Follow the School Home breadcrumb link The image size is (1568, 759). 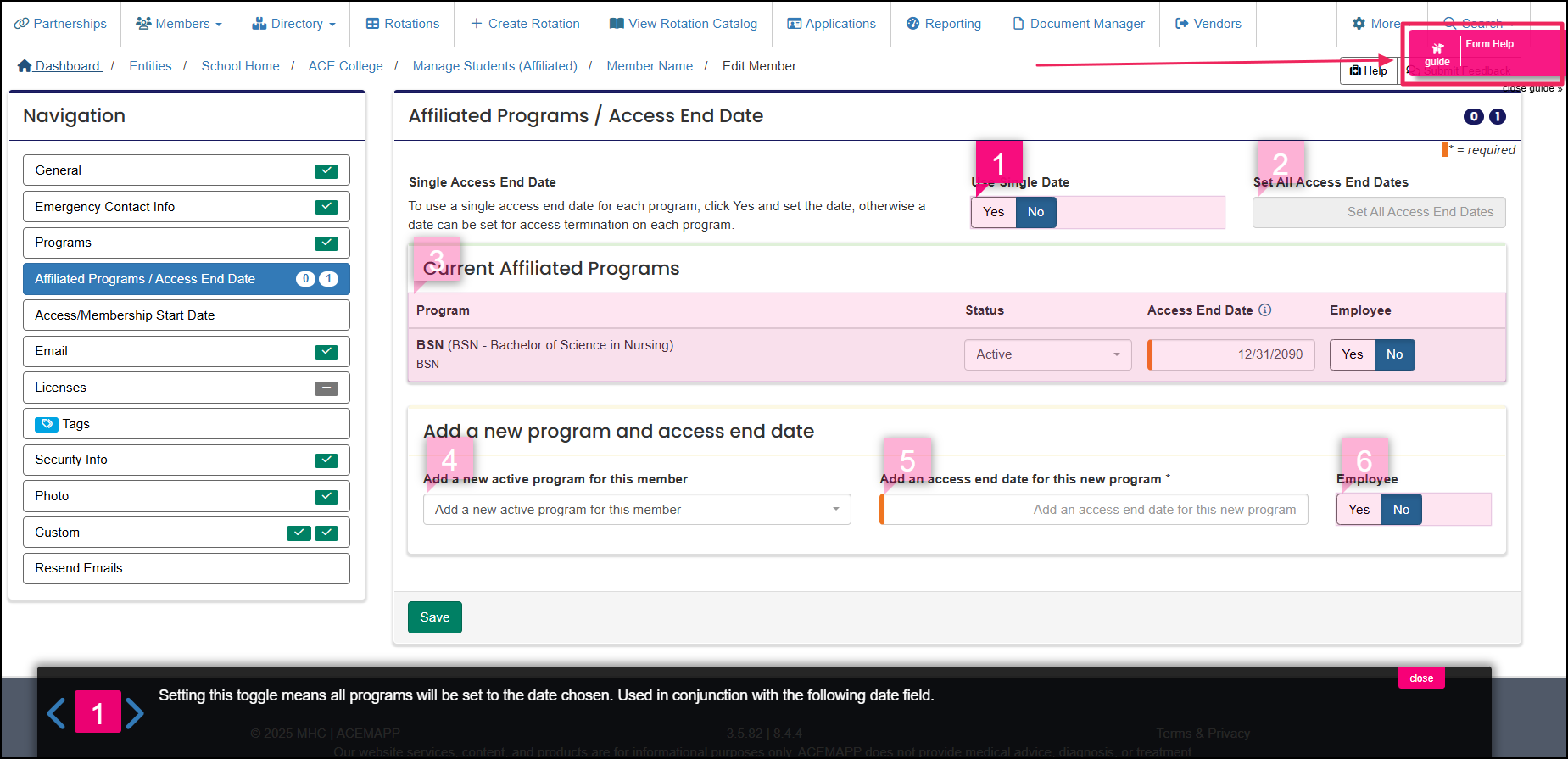240,66
